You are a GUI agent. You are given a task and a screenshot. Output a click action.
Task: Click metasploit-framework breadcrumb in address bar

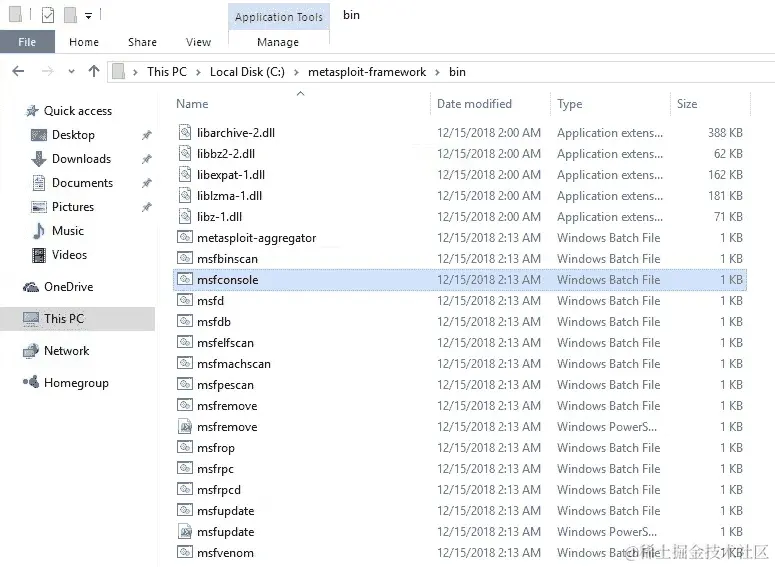tap(367, 72)
